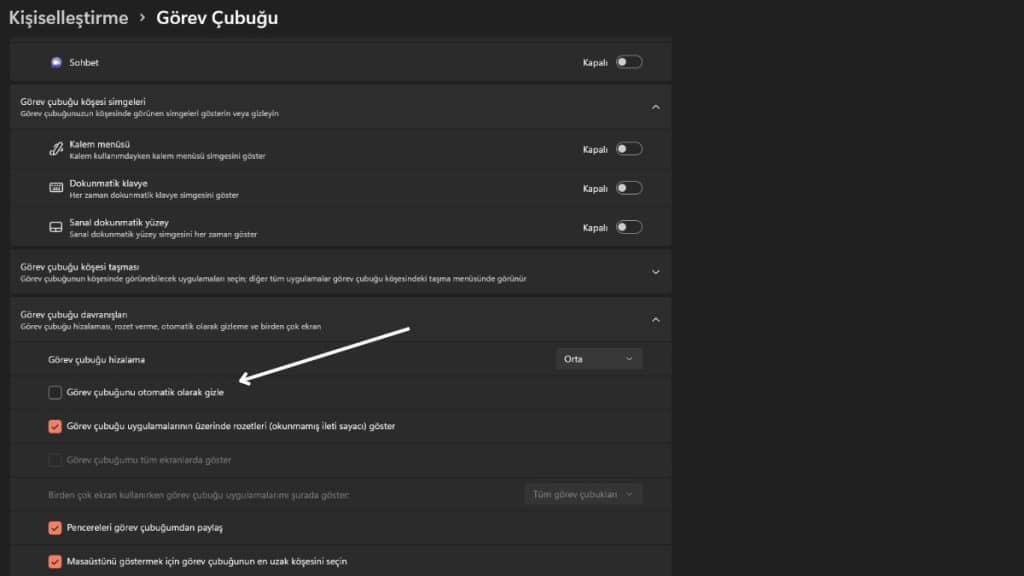Click the Sanal dokunmatik yüzey touchpad icon
The height and width of the screenshot is (576, 1024).
(x=55, y=227)
